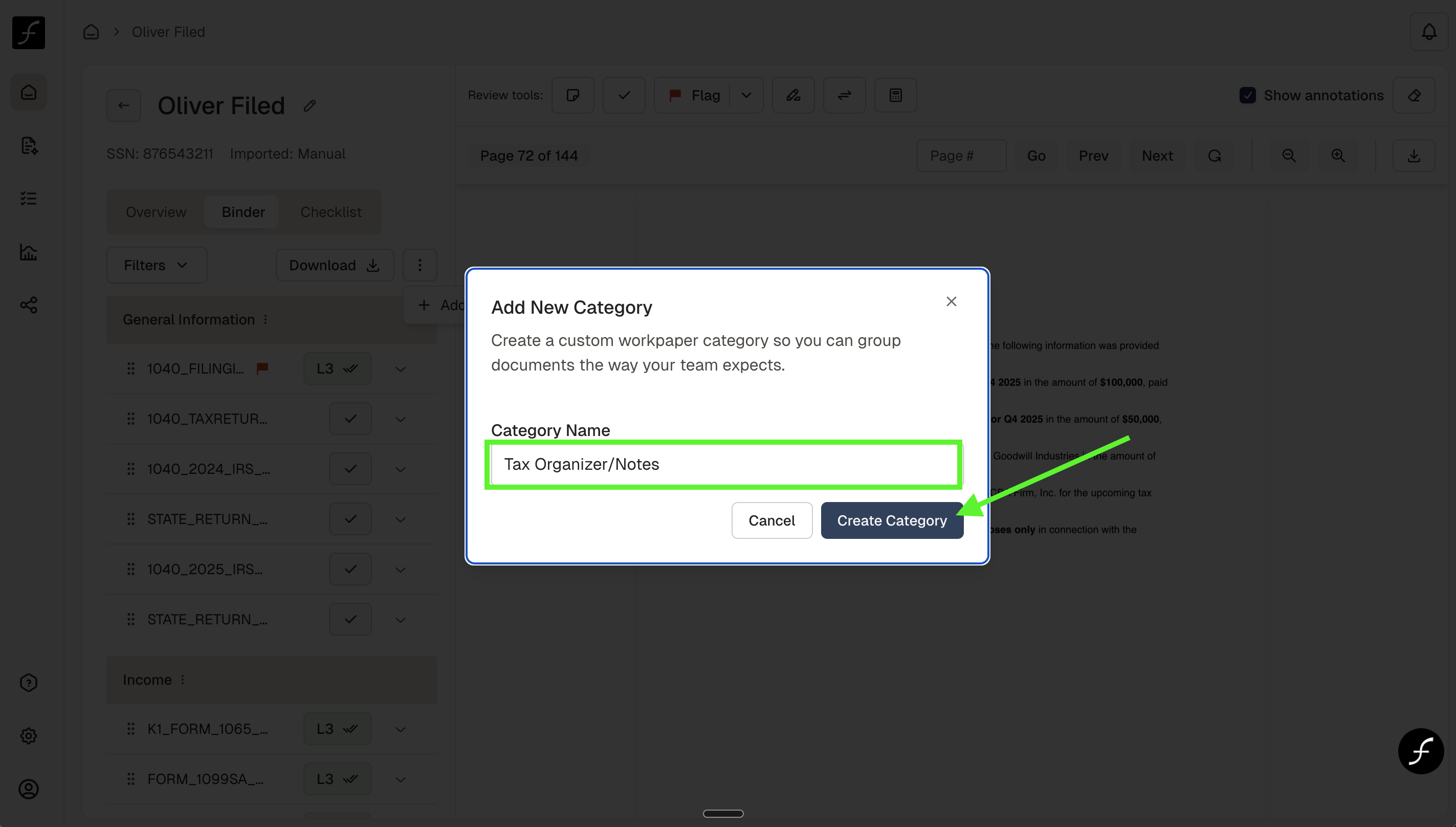Expand the 1040_TAXRETUR row
1456x827 pixels.
tap(400, 419)
